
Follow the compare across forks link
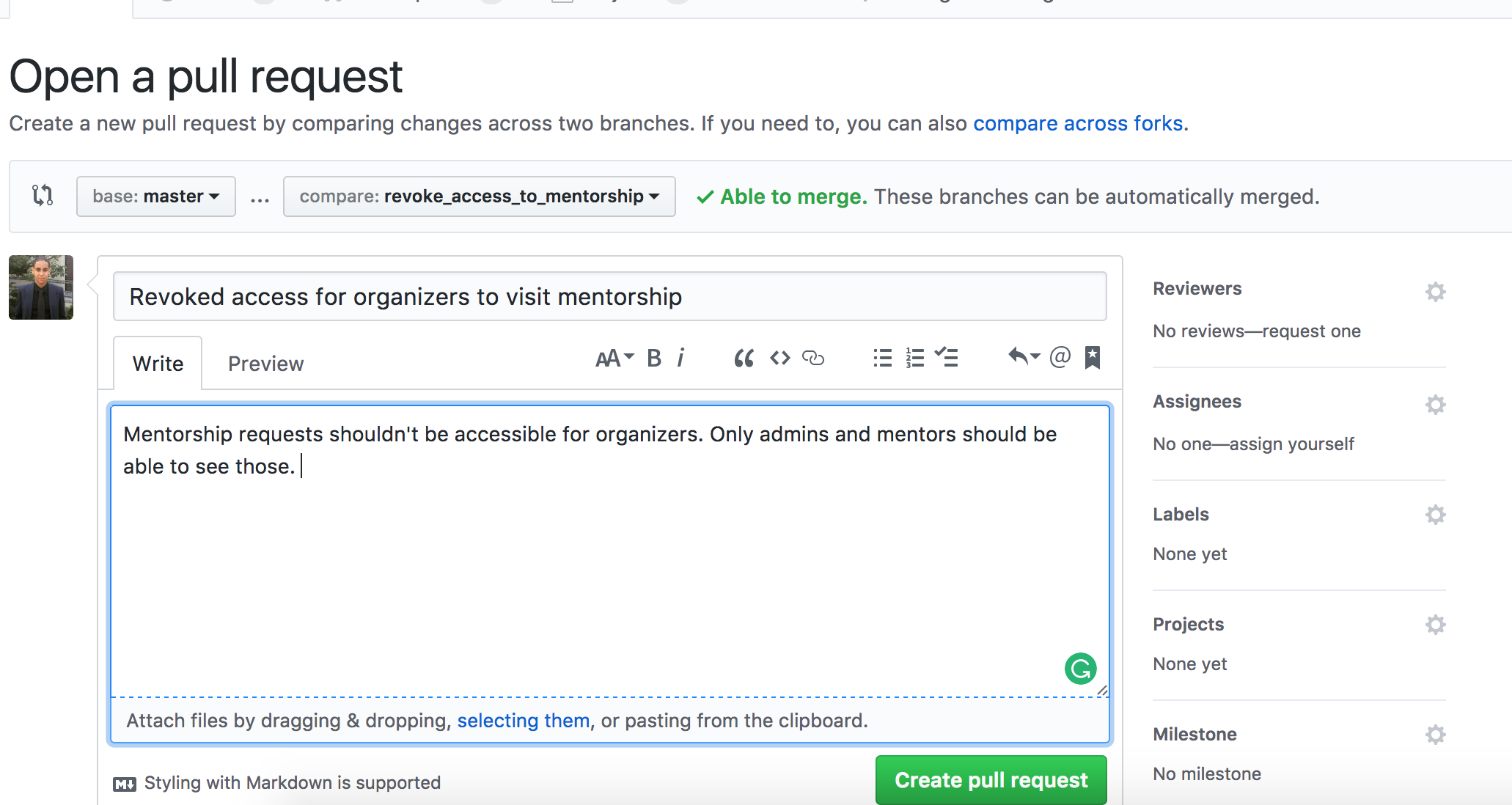[x=1077, y=123]
